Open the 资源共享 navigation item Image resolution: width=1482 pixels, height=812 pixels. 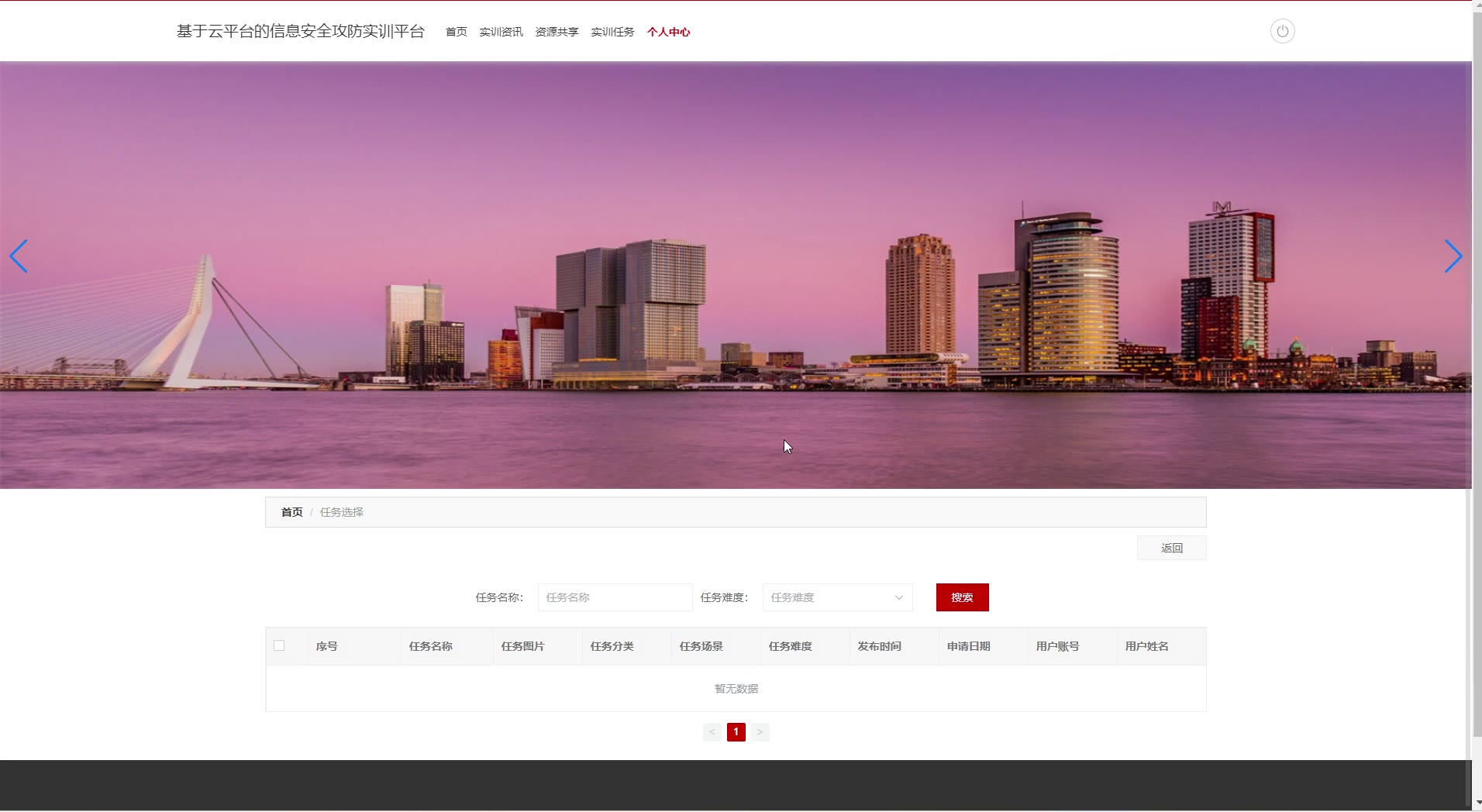pos(557,32)
